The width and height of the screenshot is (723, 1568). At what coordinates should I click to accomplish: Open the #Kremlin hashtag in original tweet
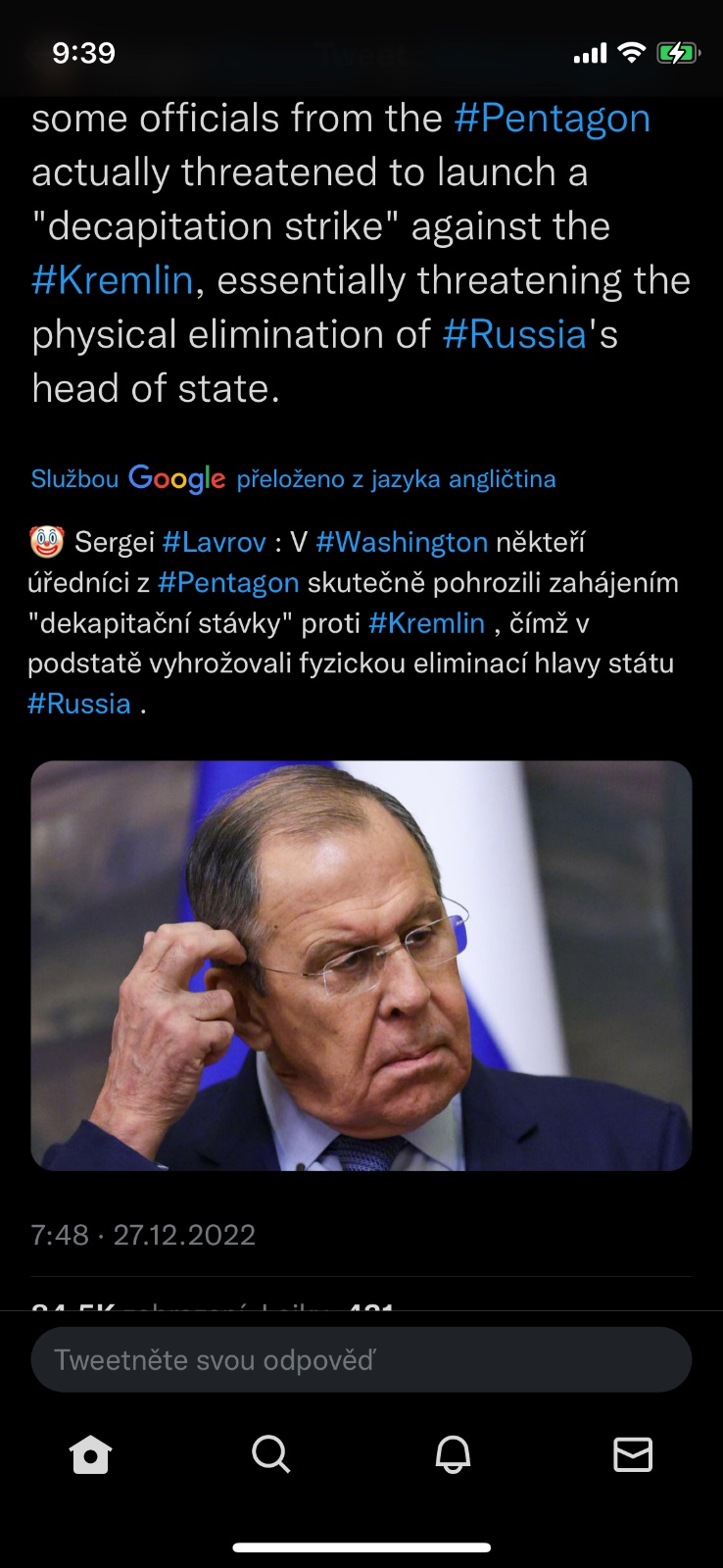tap(113, 280)
